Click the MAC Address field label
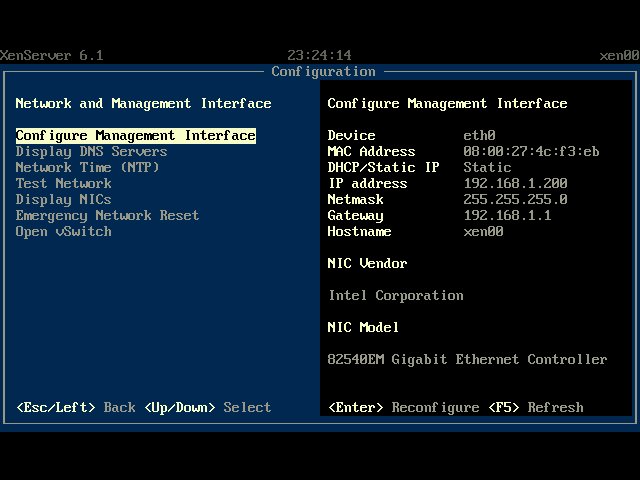Viewport: 640px width, 480px height. click(371, 152)
